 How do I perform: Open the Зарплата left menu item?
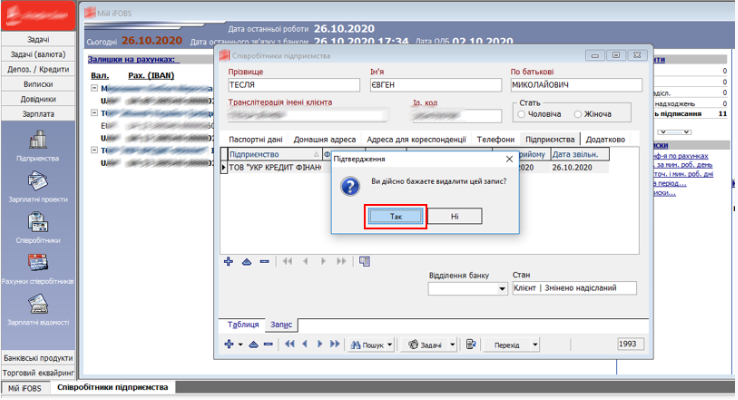click(38, 114)
